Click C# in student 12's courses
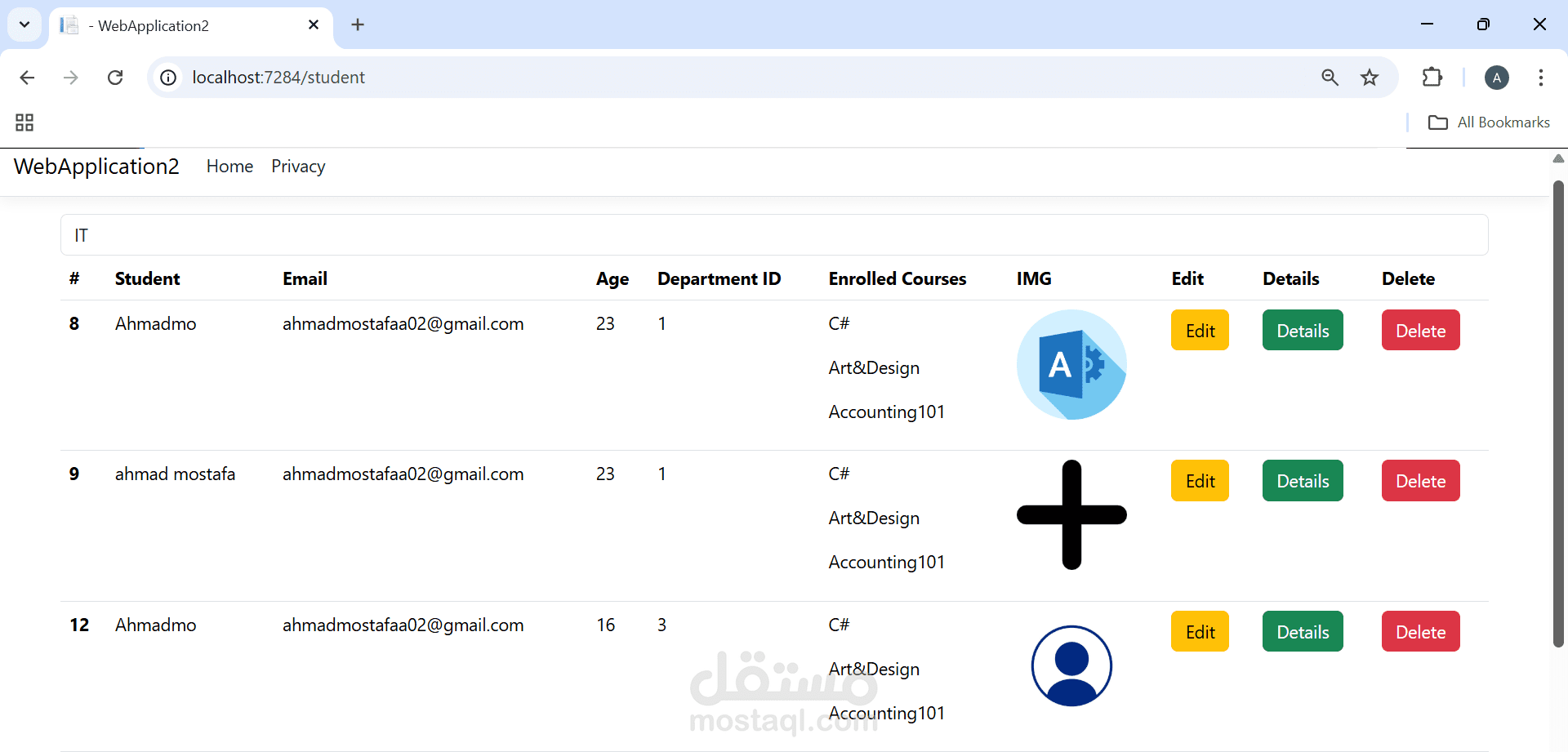The image size is (1568, 752). point(839,625)
